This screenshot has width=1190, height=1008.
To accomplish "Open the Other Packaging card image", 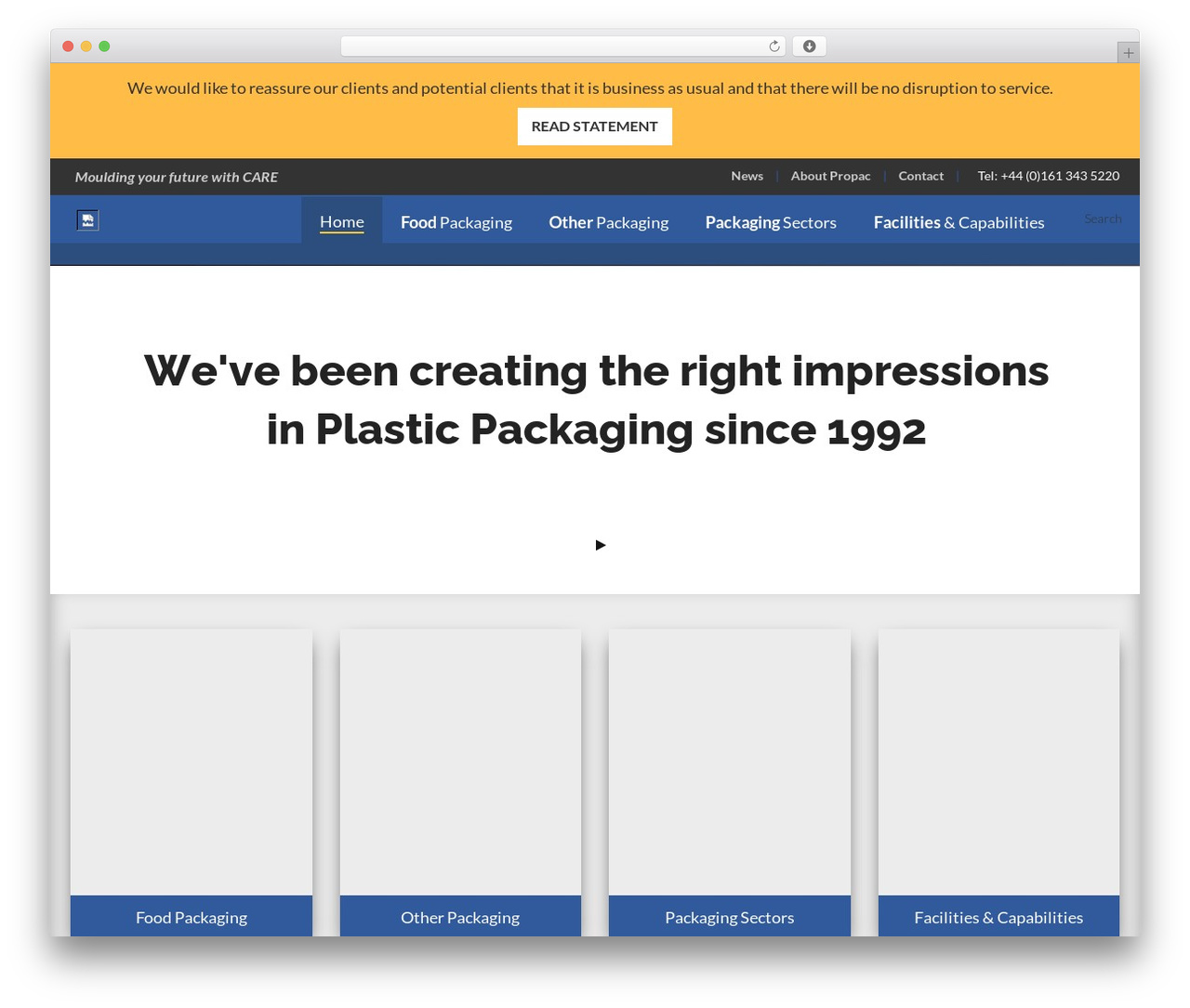I will click(460, 763).
